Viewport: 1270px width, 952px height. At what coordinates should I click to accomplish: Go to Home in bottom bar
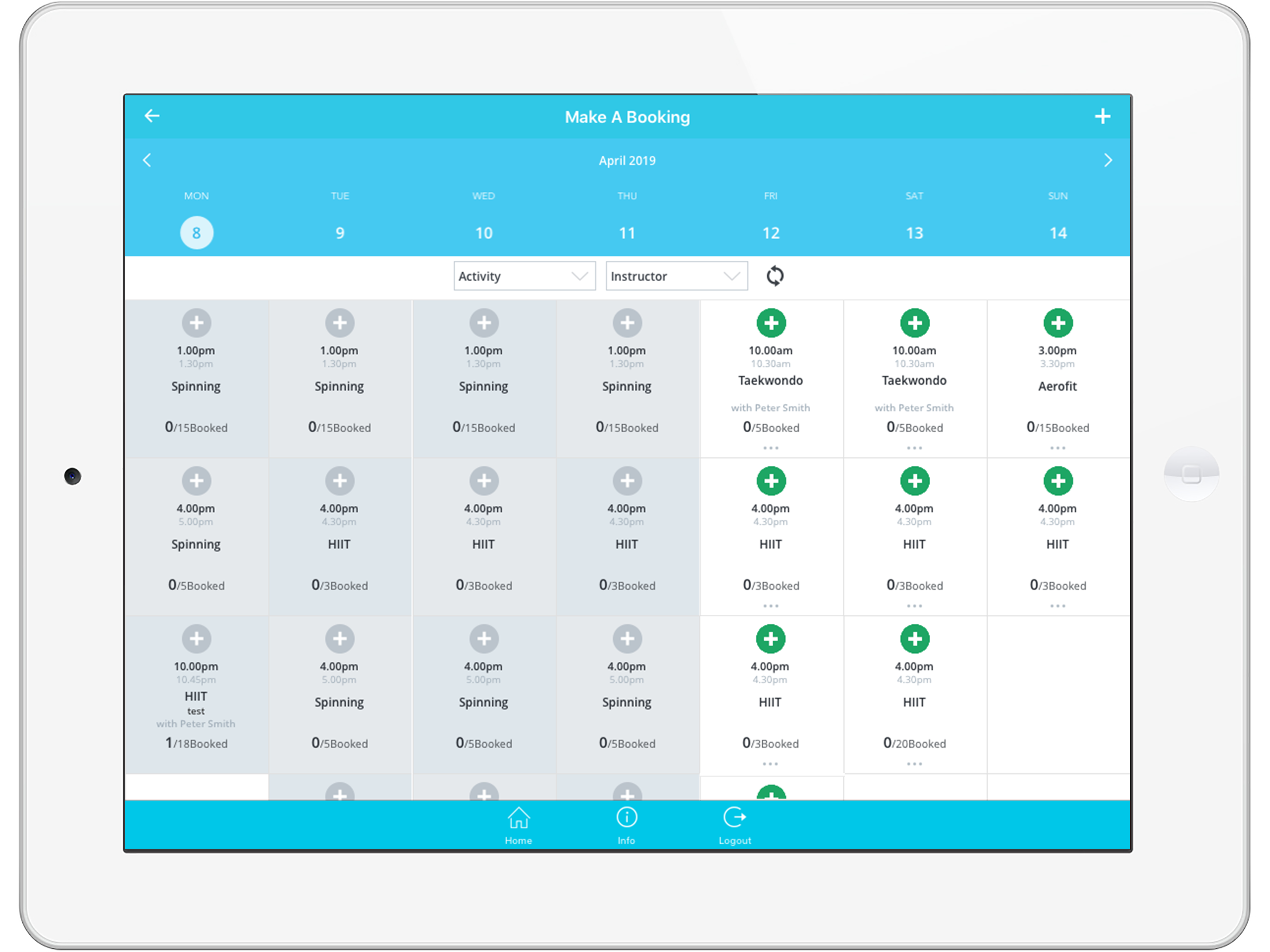518,826
